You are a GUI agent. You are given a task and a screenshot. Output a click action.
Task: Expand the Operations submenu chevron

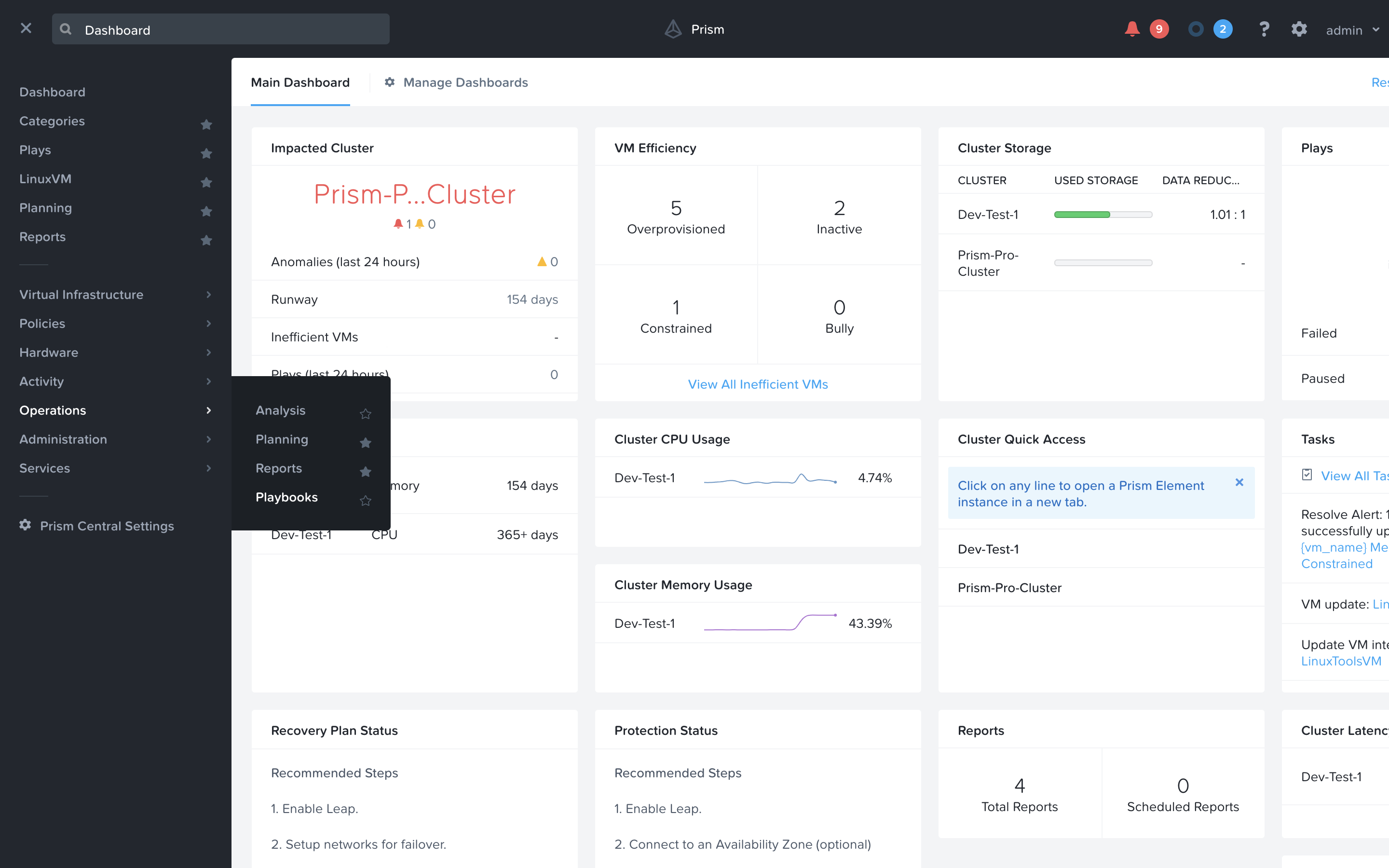tap(209, 410)
